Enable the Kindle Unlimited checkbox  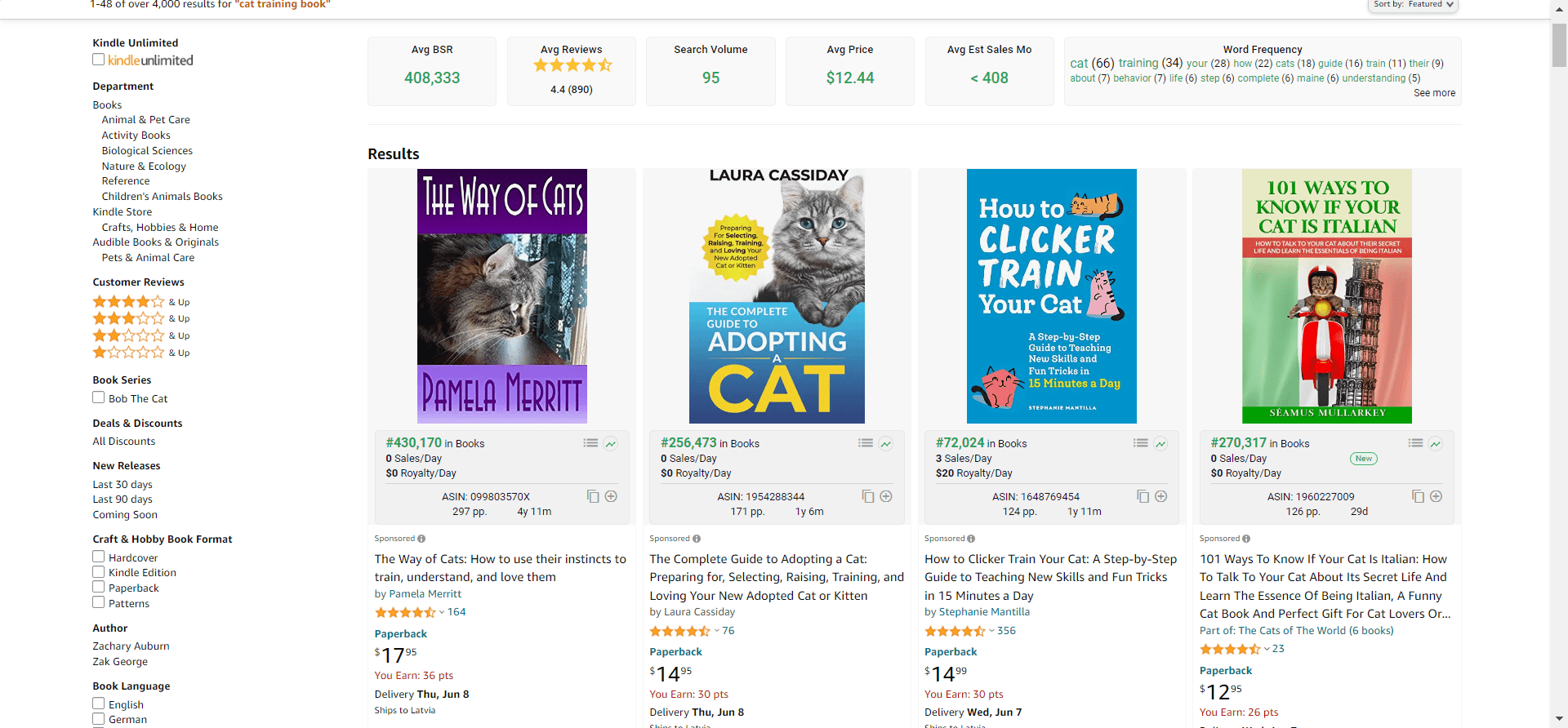(x=99, y=60)
